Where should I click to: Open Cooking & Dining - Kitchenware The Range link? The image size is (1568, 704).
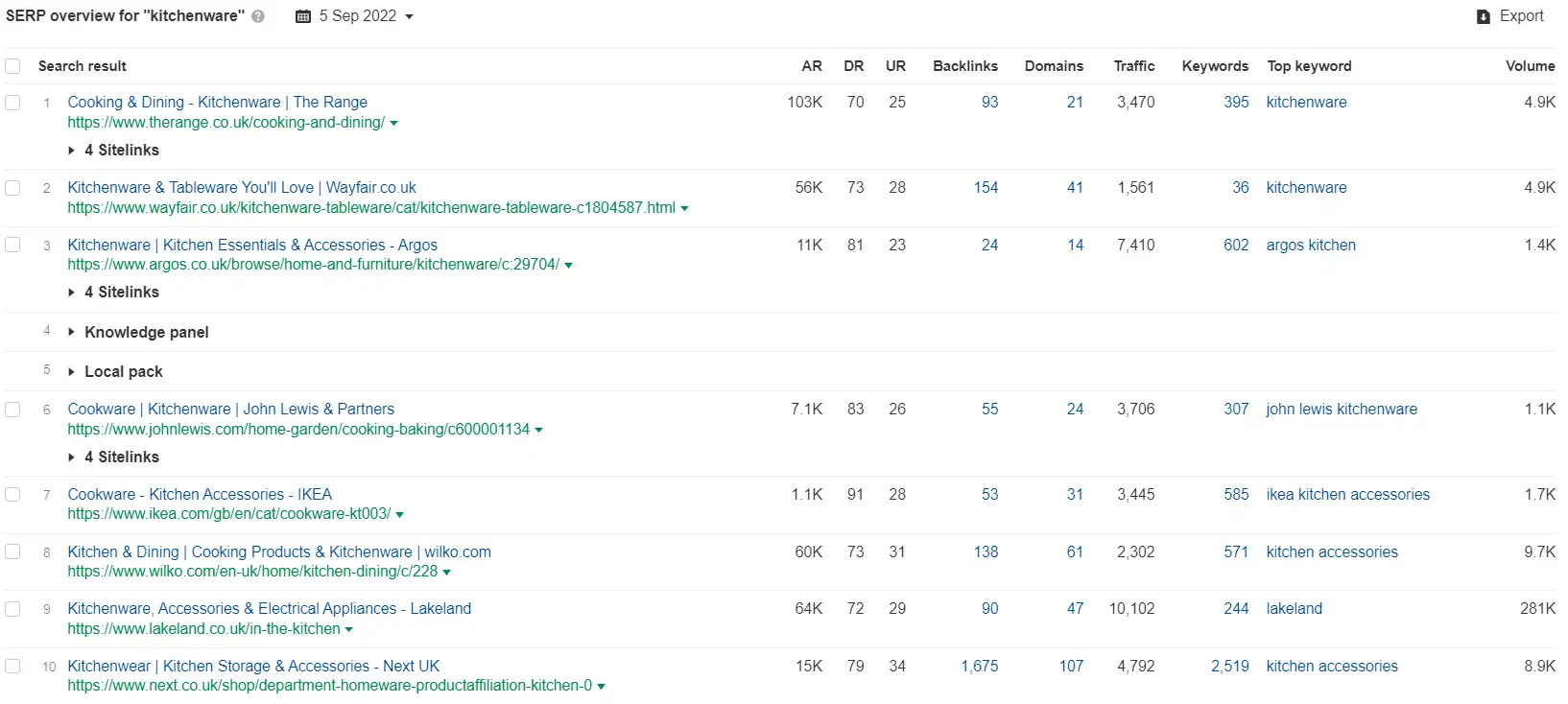[x=217, y=102]
